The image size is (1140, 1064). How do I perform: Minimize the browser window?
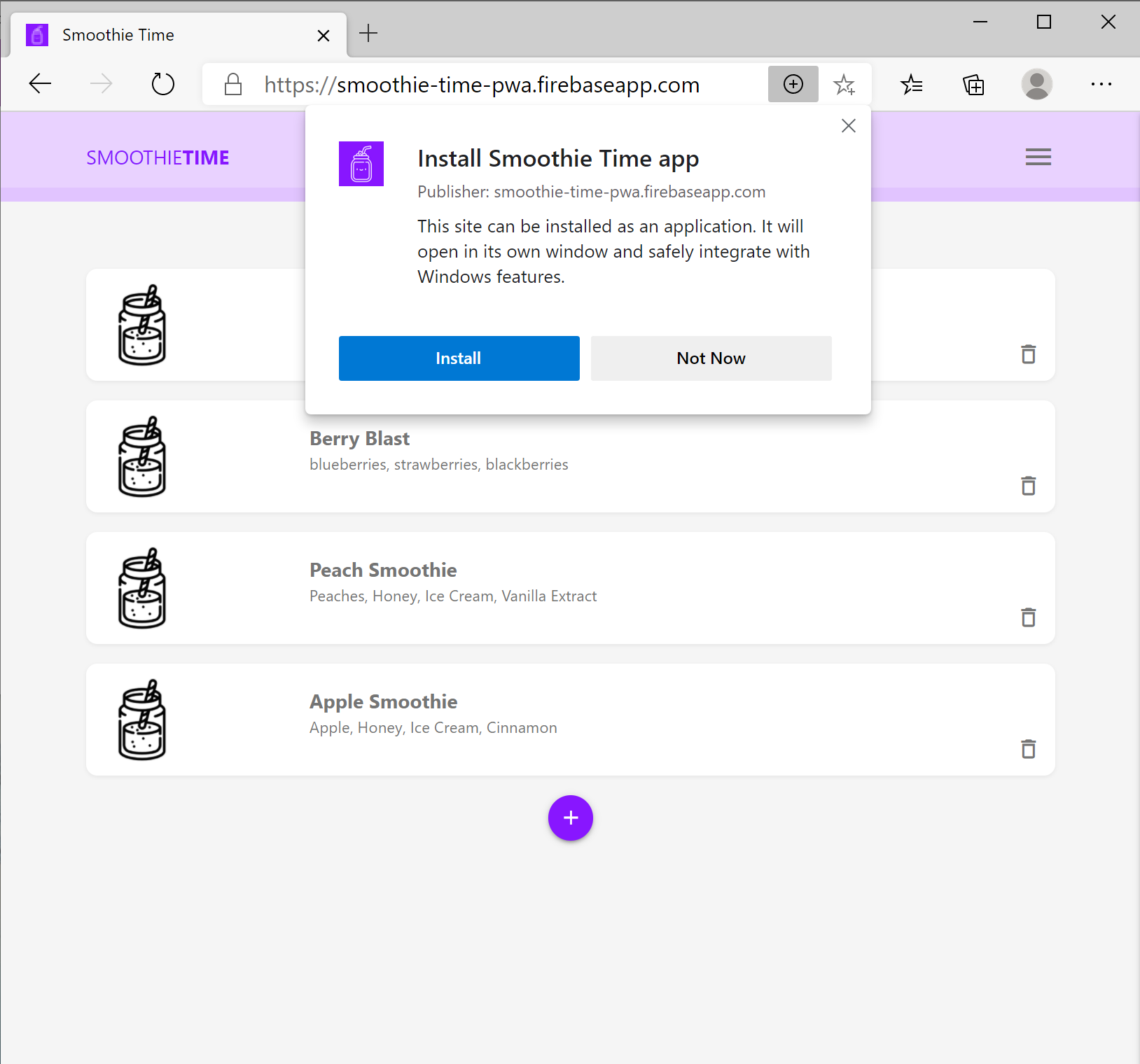tap(980, 22)
